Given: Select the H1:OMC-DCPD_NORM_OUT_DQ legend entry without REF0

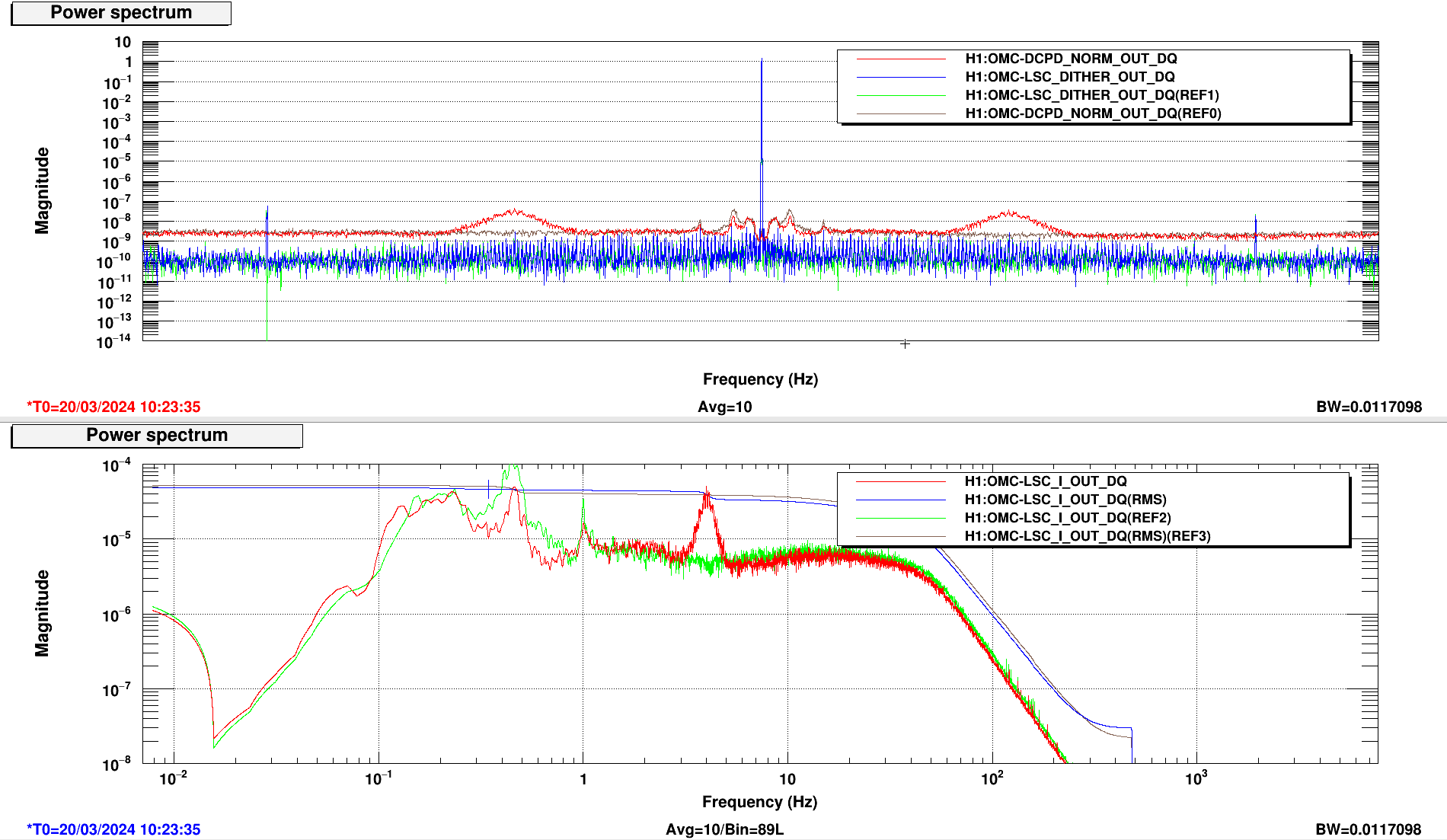Looking at the screenshot, I should coord(1071,59).
